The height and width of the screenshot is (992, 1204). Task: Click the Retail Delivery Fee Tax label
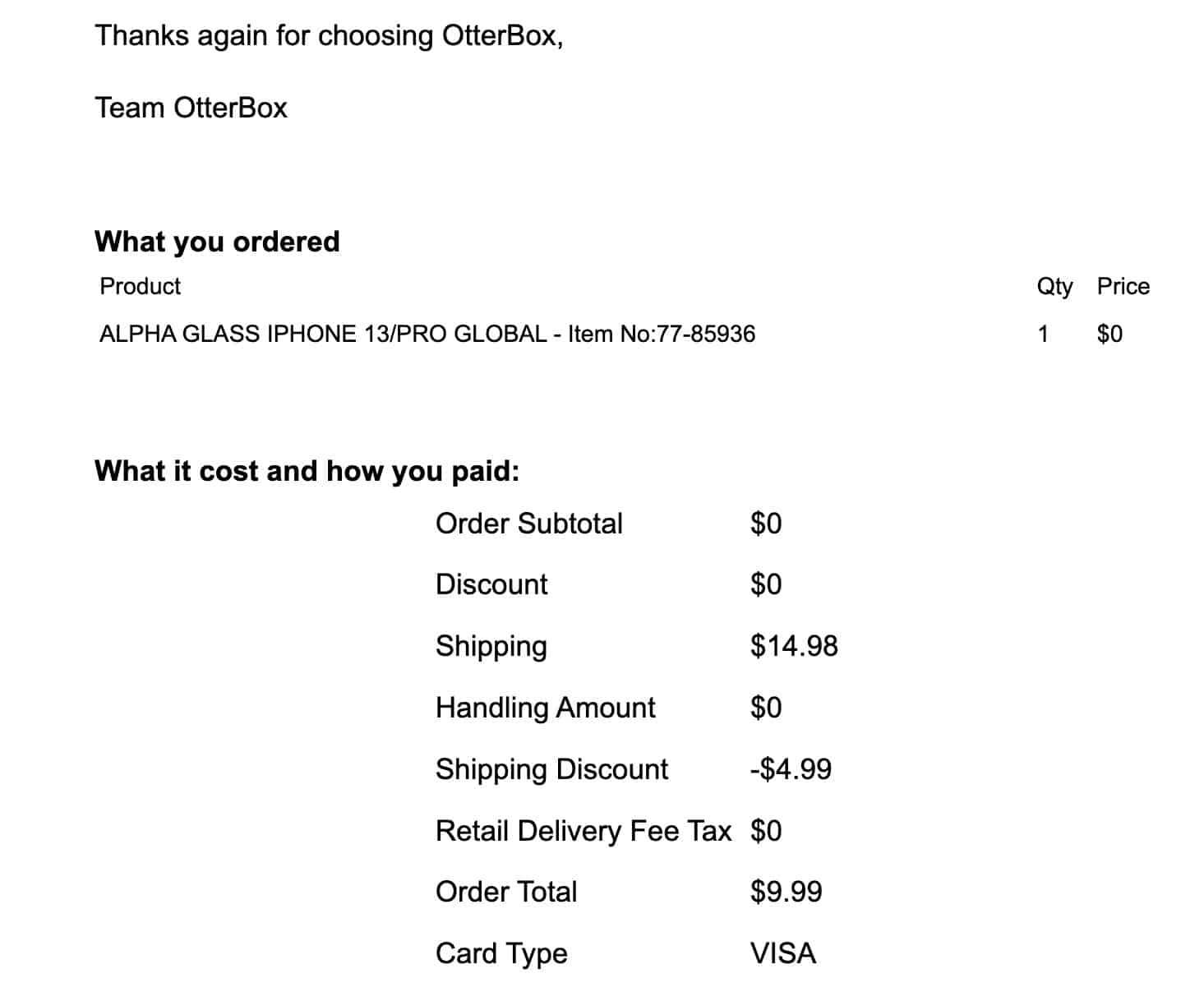(x=584, y=831)
